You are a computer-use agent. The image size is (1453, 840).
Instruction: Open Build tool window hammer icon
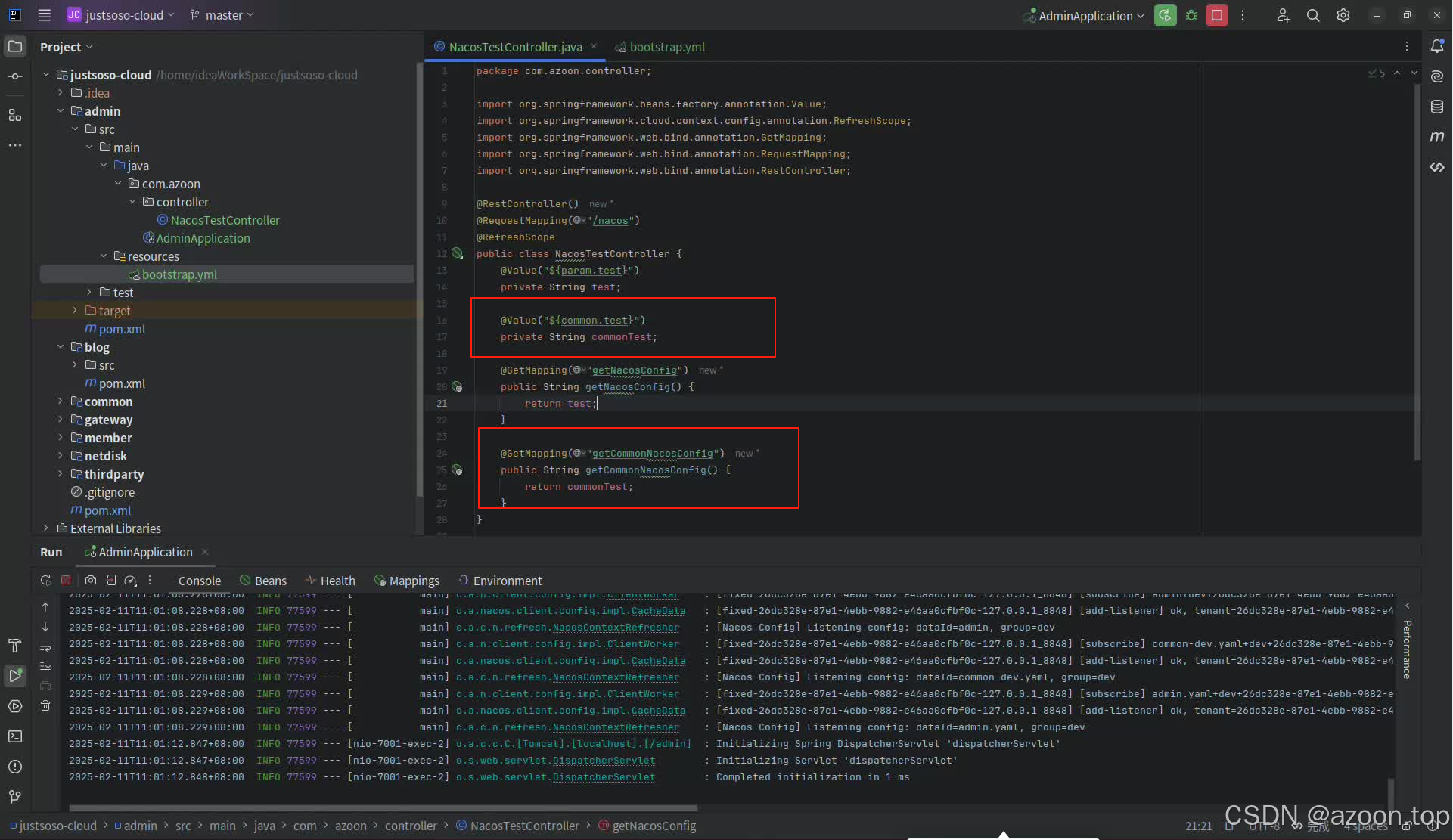pyautogui.click(x=15, y=646)
